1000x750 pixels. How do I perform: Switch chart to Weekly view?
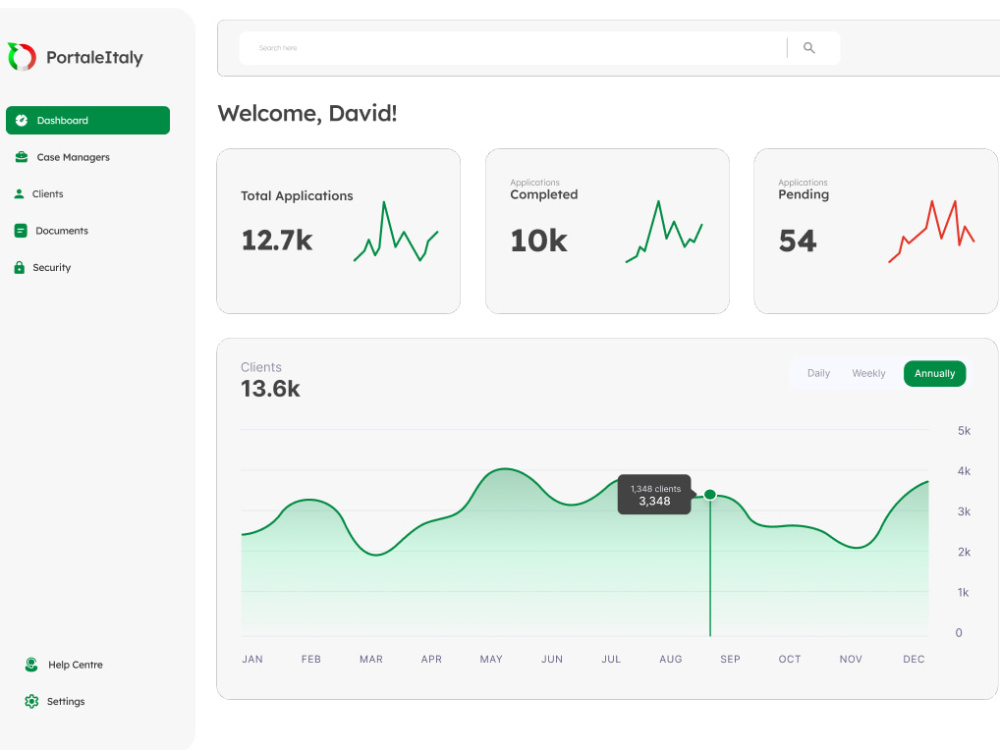coord(869,373)
